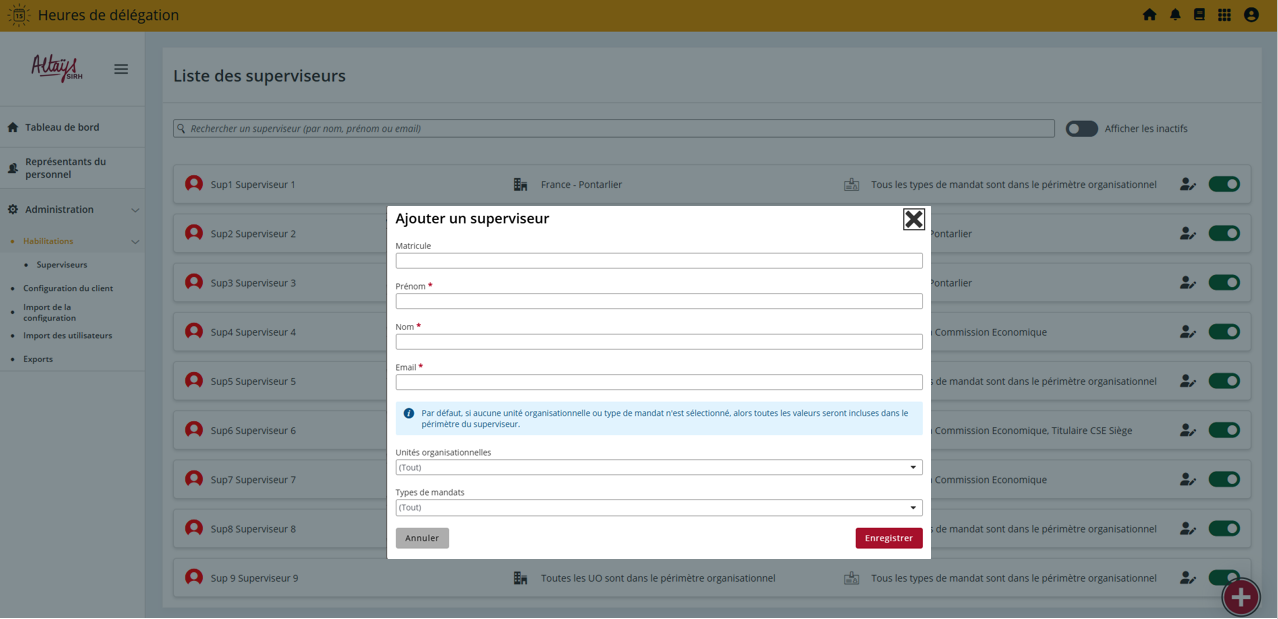This screenshot has height=619, width=1278.
Task: Open the notifications bell
Action: click(x=1175, y=15)
